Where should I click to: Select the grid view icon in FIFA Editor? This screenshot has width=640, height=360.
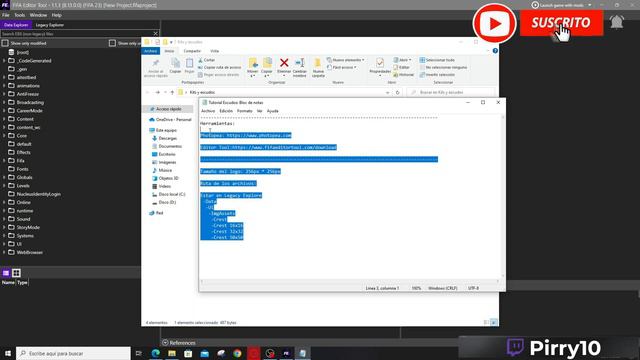pos(16,273)
